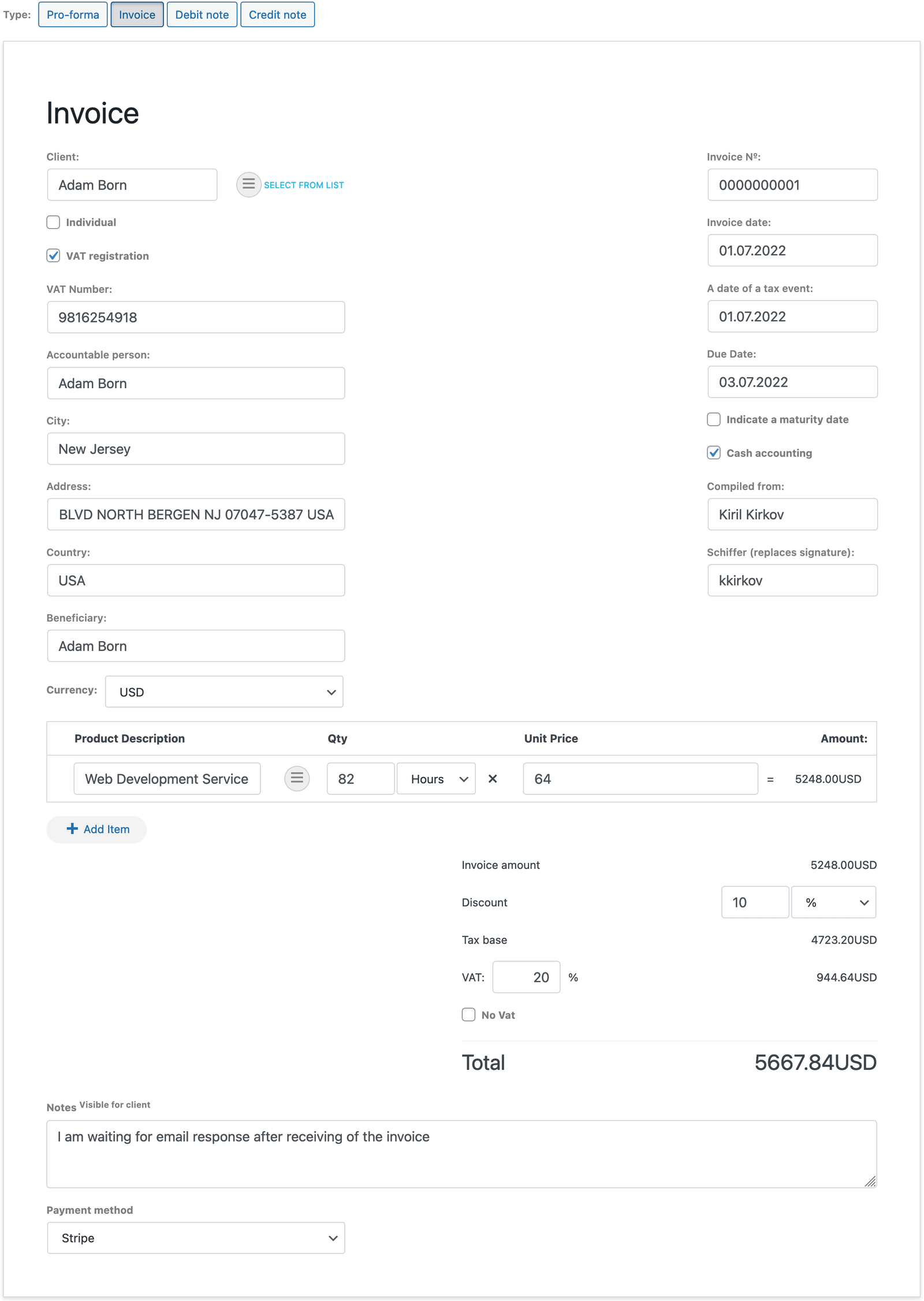Click the SELECT FROM LIST link
This screenshot has height=1301, width=924.
pos(304,184)
